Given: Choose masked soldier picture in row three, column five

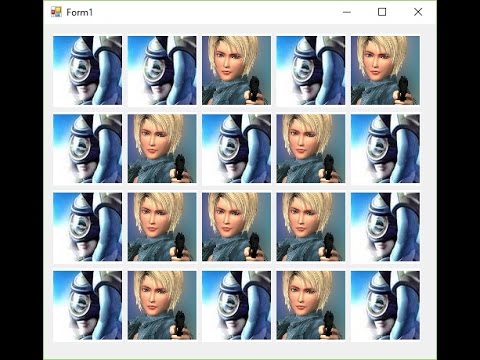Looking at the screenshot, I should click(x=385, y=227).
